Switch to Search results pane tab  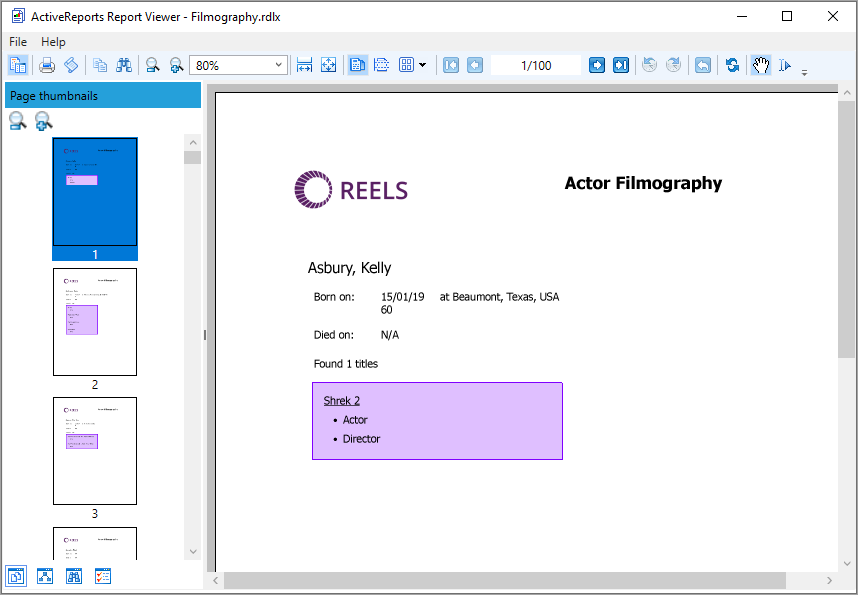74,576
